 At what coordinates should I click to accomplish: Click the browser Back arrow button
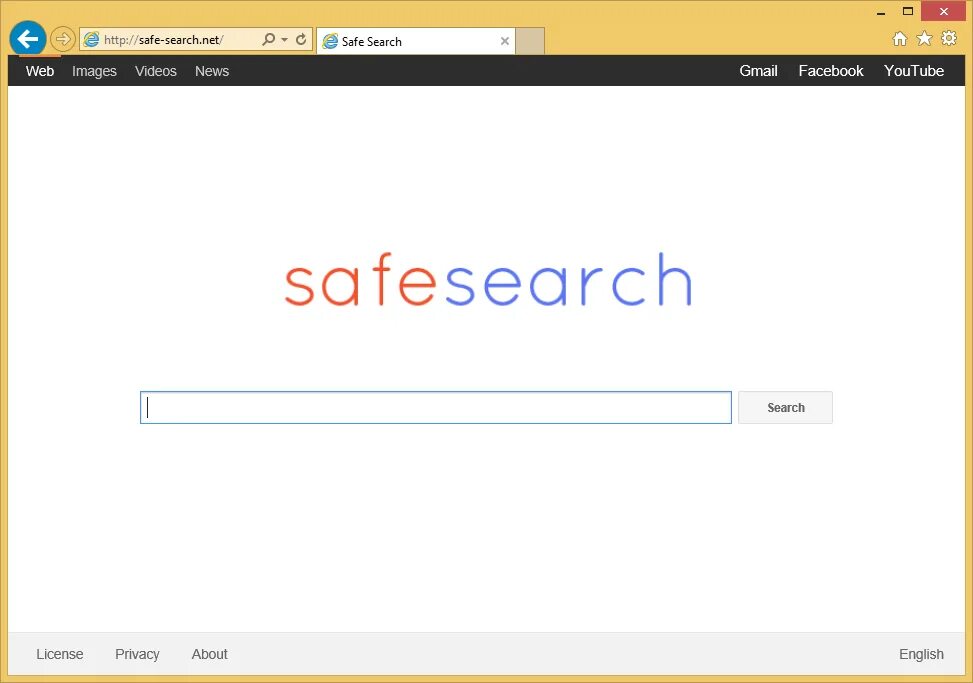[27, 39]
